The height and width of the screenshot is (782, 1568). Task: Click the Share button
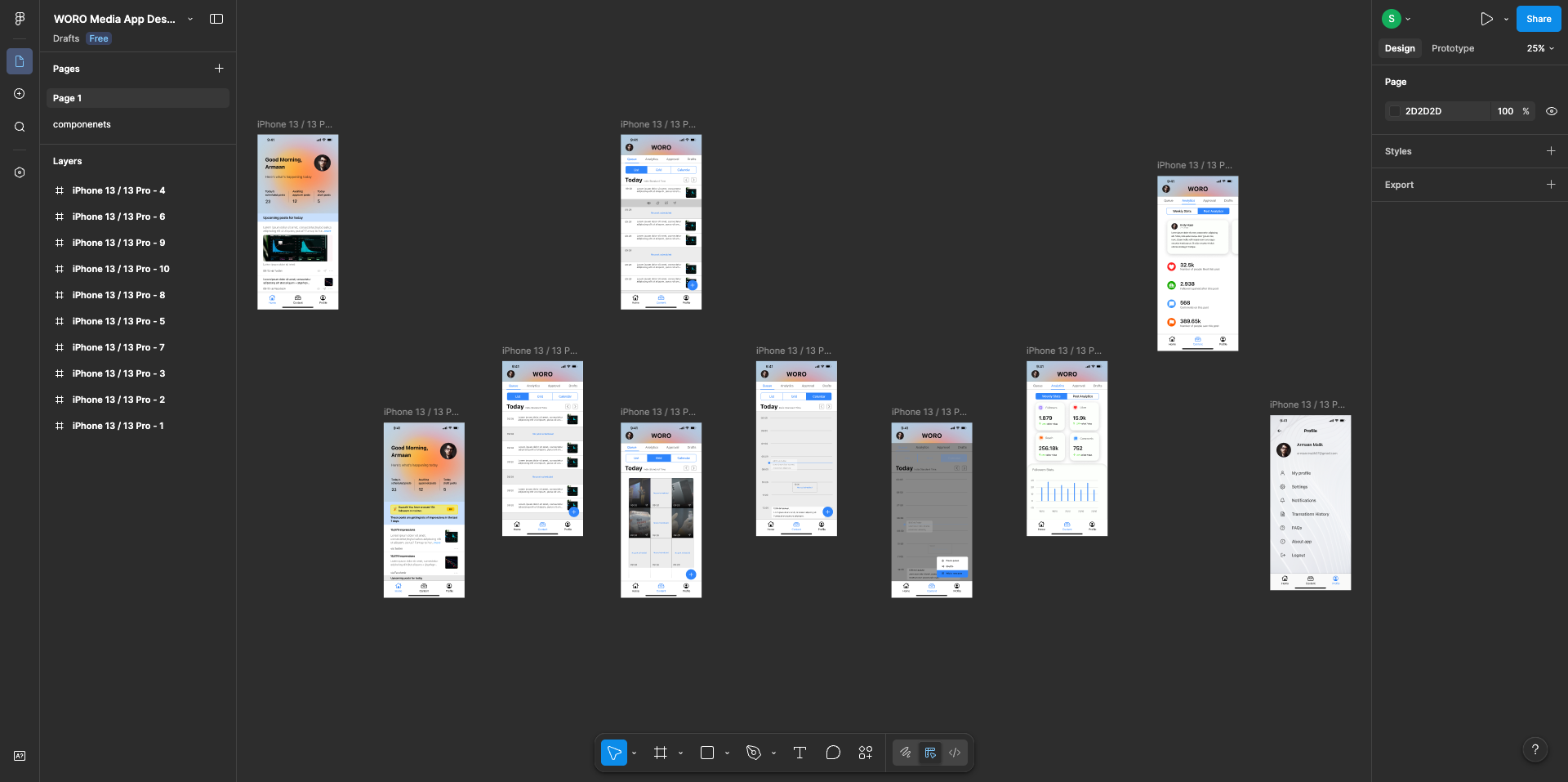point(1538,18)
